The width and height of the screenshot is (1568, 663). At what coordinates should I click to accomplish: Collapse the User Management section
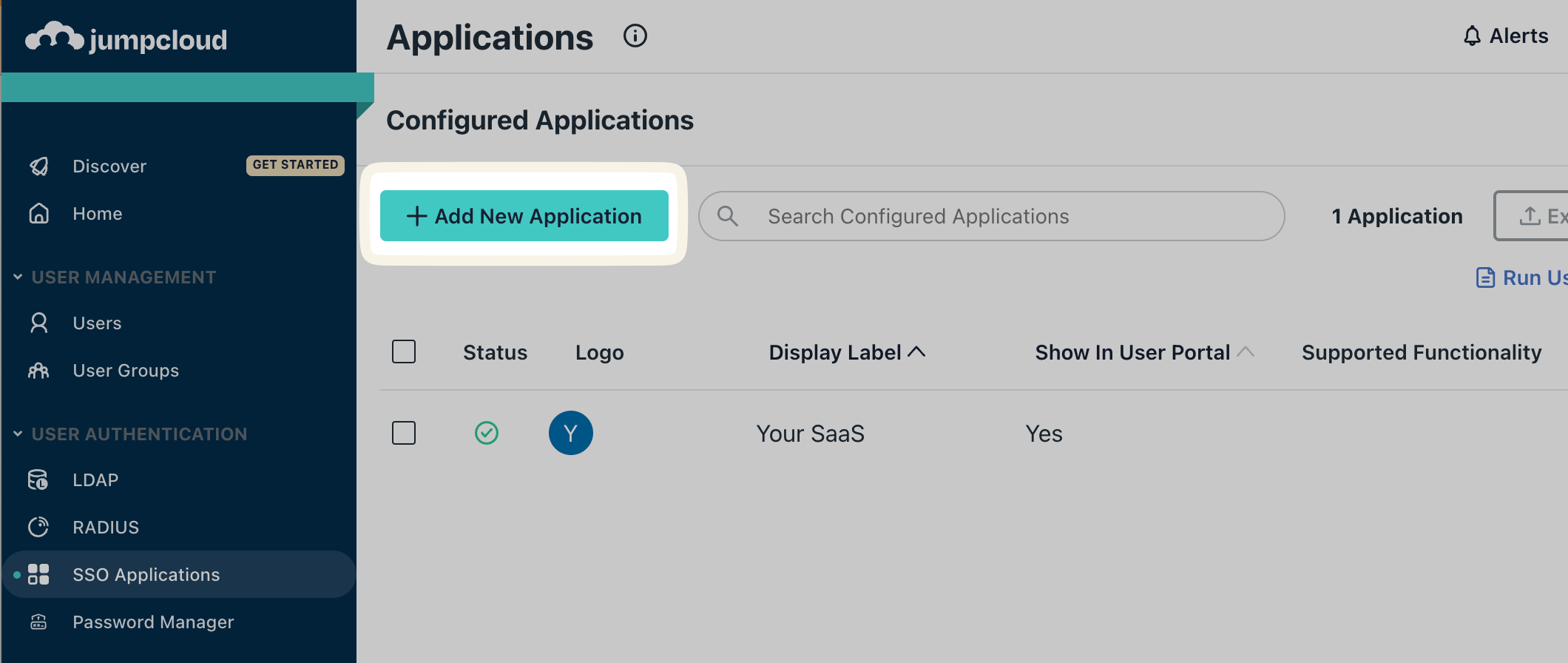tap(18, 277)
